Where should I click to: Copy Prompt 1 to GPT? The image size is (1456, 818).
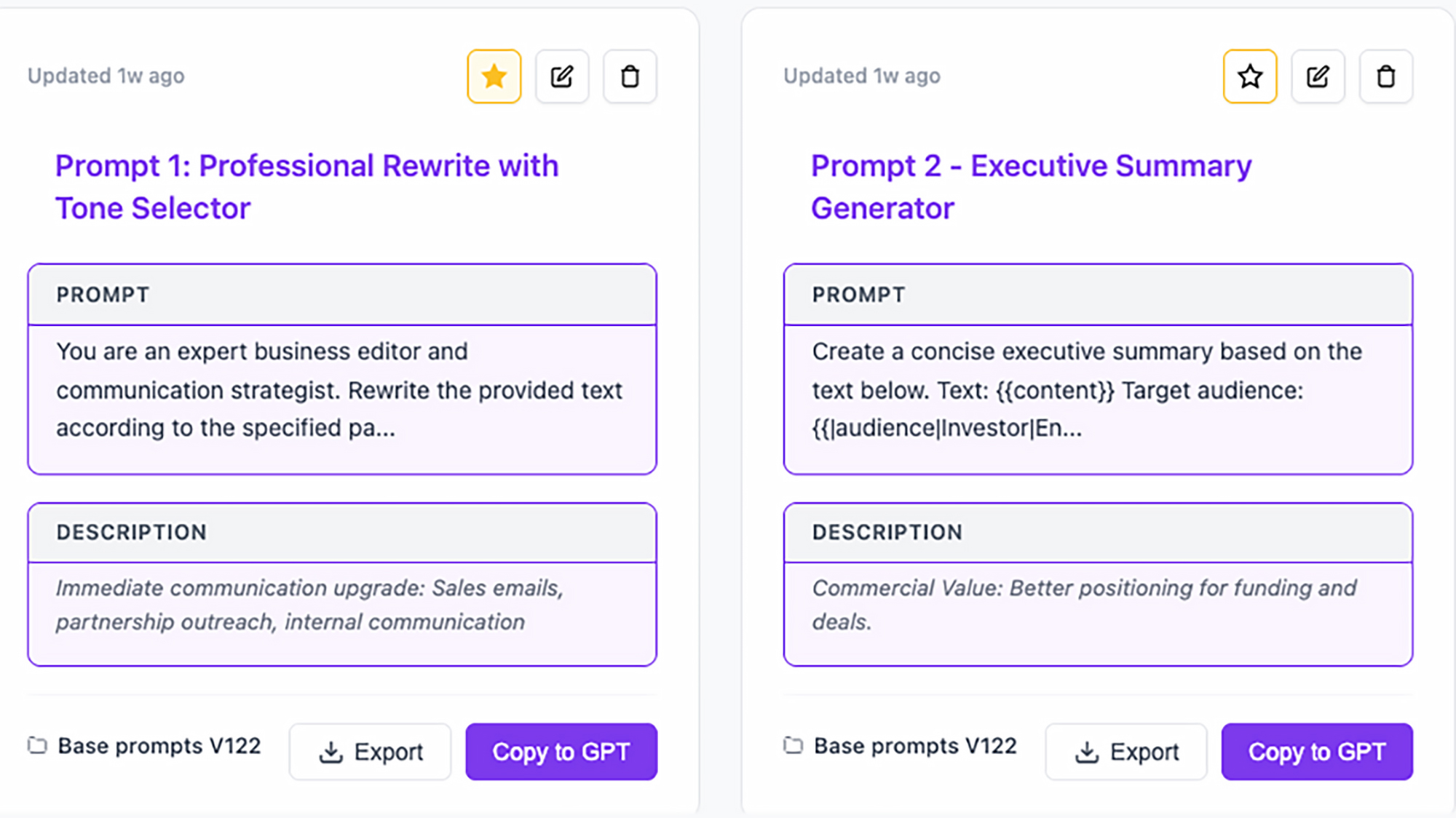click(561, 752)
